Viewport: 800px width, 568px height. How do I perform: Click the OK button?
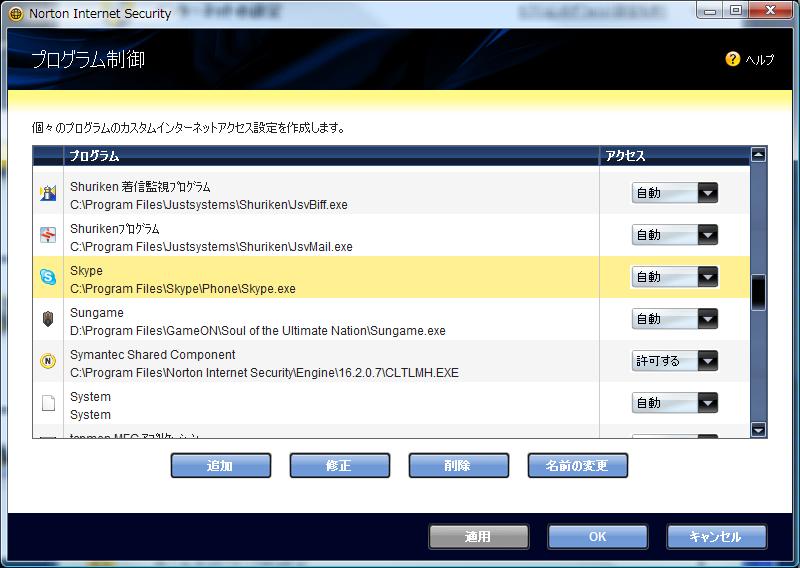point(597,536)
